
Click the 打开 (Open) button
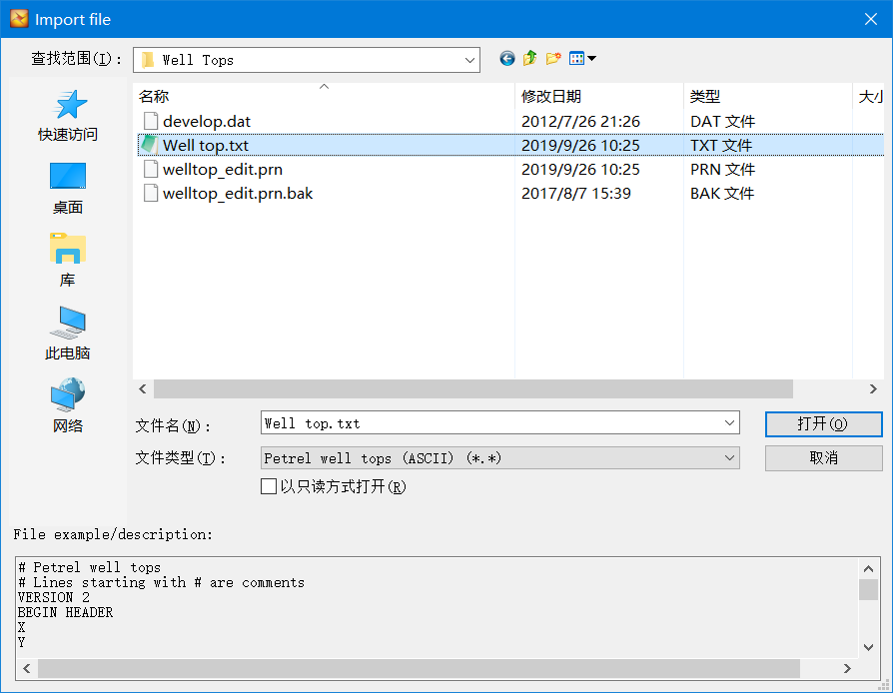pyautogui.click(x=823, y=424)
